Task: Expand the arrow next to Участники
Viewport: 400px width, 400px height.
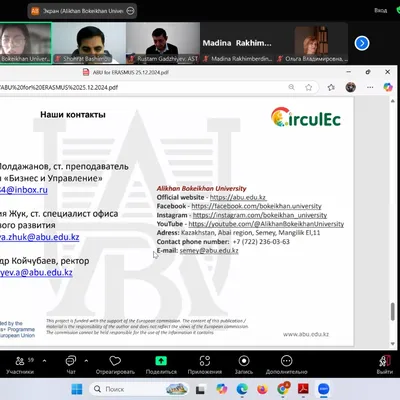Action: pyautogui.click(x=44, y=361)
